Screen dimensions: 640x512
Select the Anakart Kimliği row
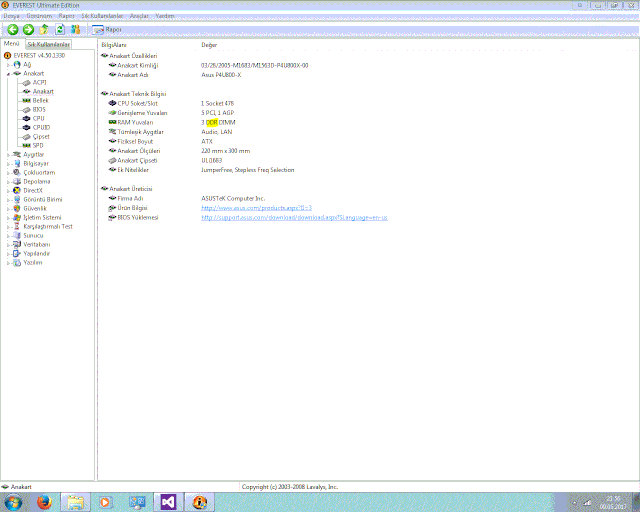coord(138,65)
